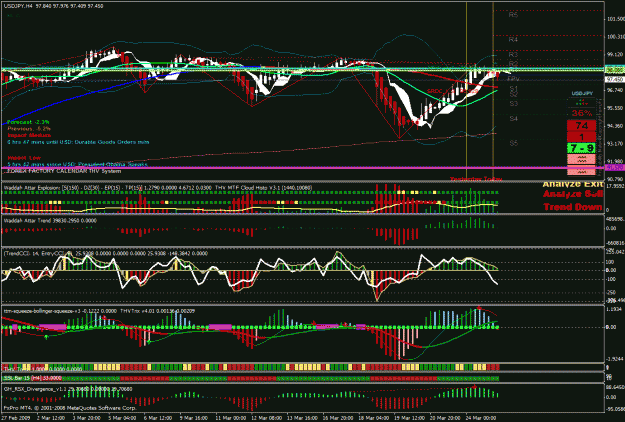Click the 93.170 price scale value

pos(615,143)
